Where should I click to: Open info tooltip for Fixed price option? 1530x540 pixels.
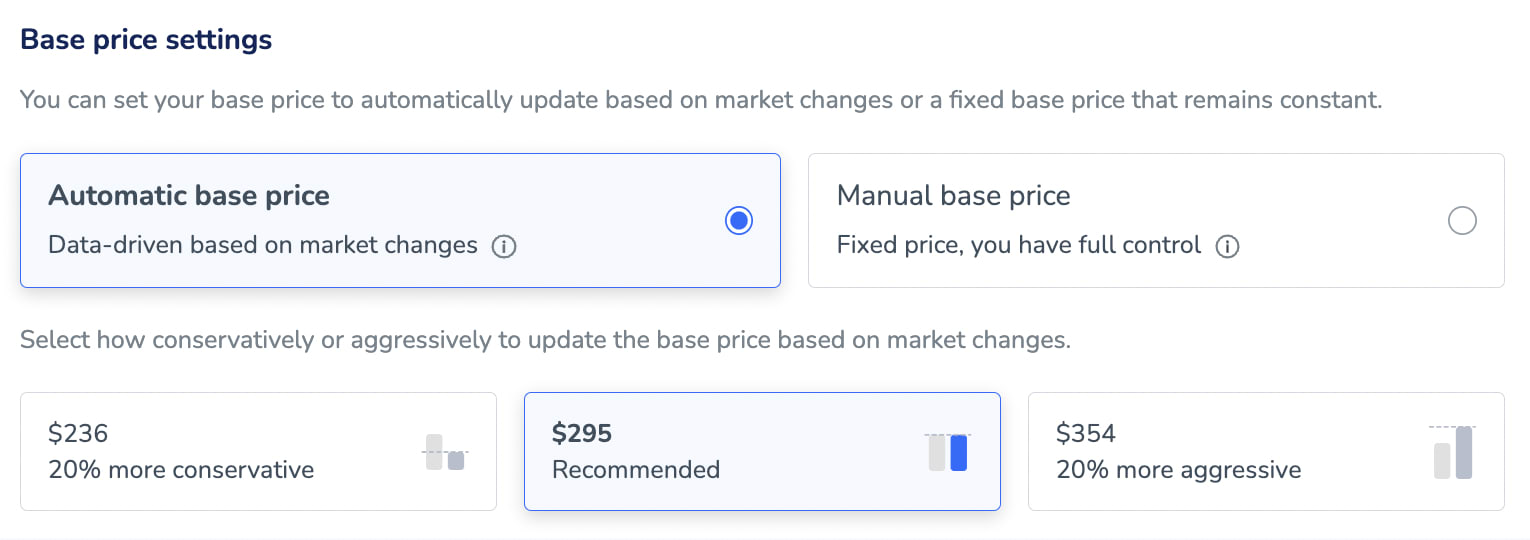(x=1227, y=246)
